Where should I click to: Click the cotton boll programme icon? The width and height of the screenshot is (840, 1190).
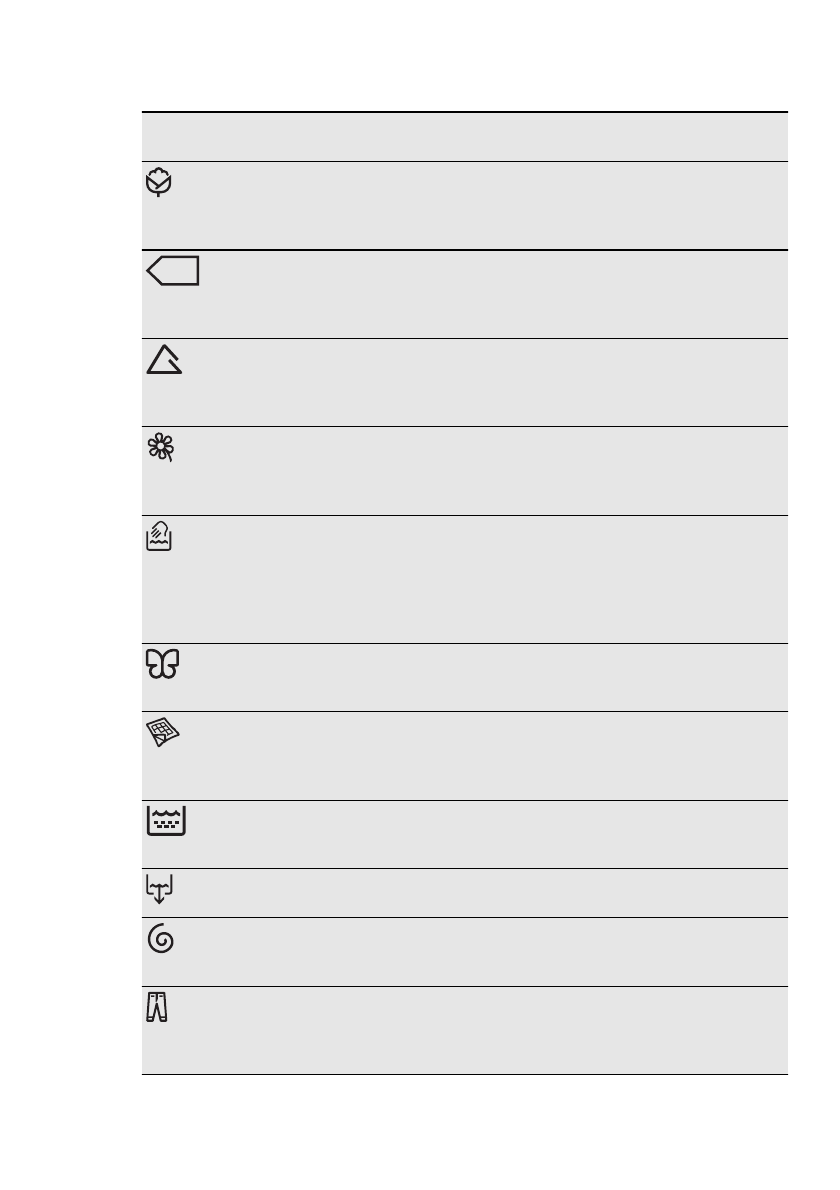pyautogui.click(x=160, y=183)
